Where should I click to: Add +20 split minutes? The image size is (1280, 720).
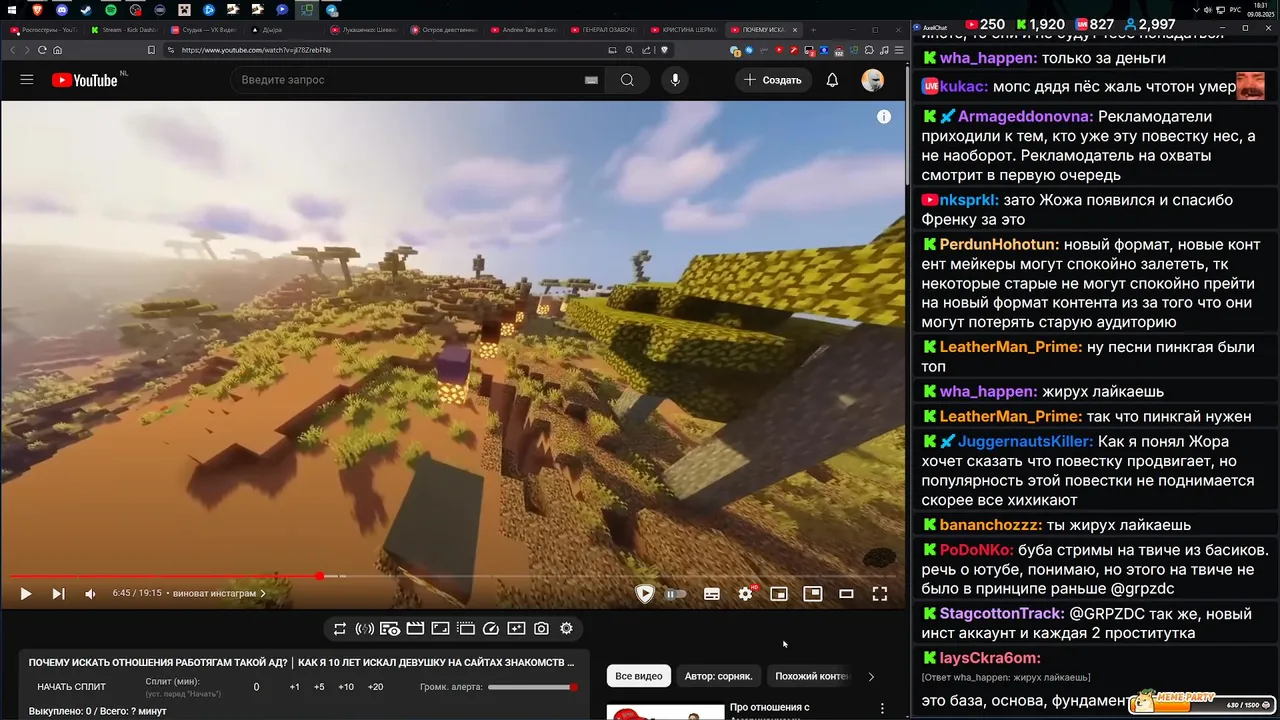pyautogui.click(x=376, y=687)
